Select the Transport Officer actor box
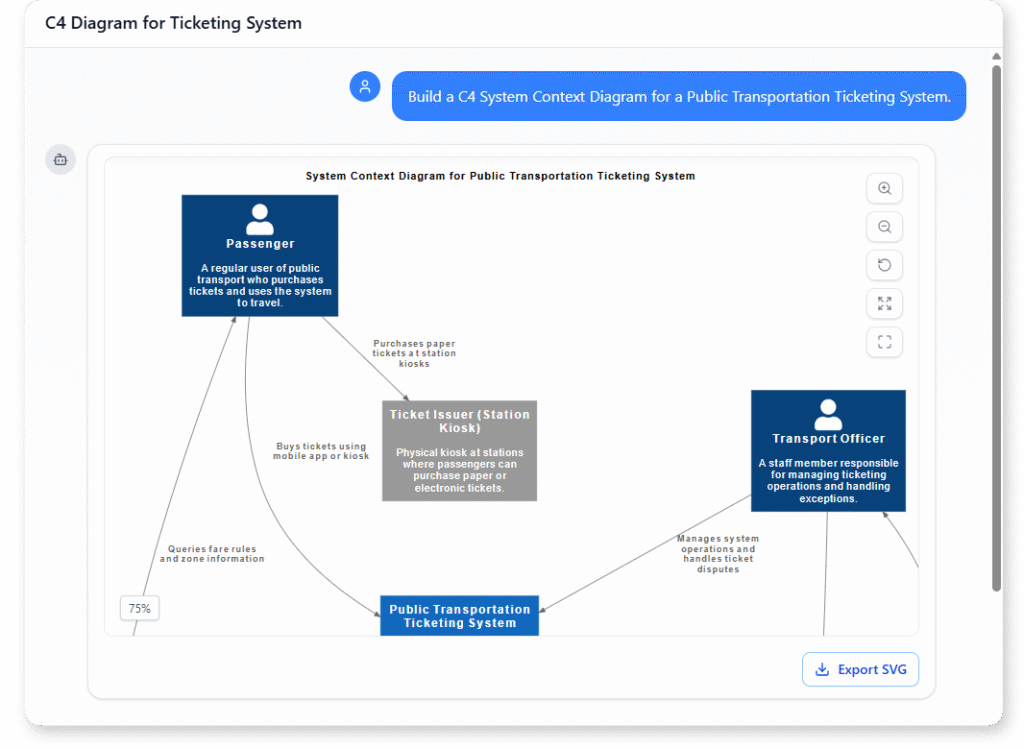Viewport: 1024px width, 749px height. click(x=828, y=450)
